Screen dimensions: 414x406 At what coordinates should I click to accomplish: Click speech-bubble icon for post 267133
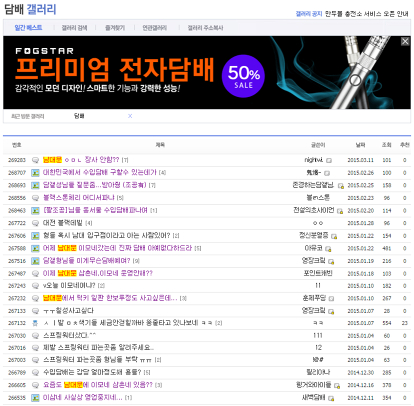(35, 311)
